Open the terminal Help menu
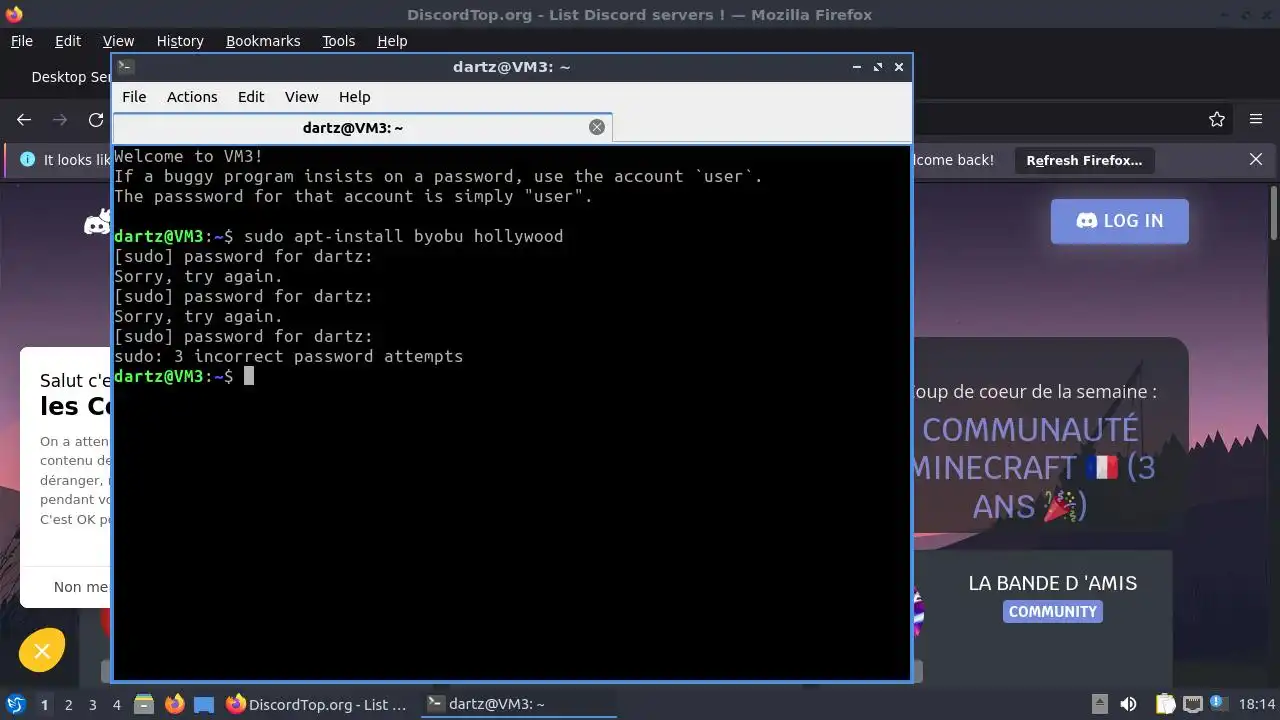The height and width of the screenshot is (720, 1280). 354,97
